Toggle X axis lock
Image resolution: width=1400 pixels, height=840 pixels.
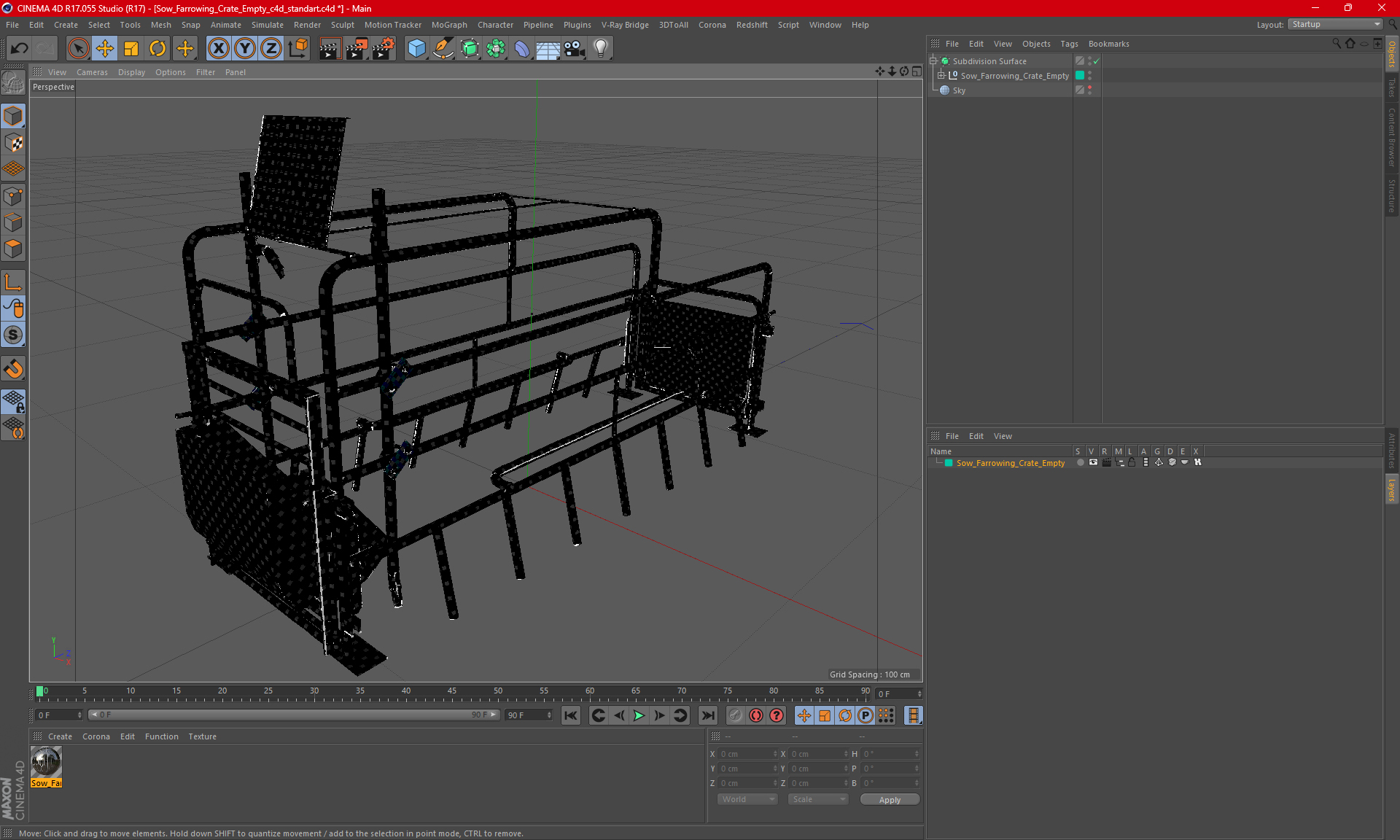click(218, 48)
